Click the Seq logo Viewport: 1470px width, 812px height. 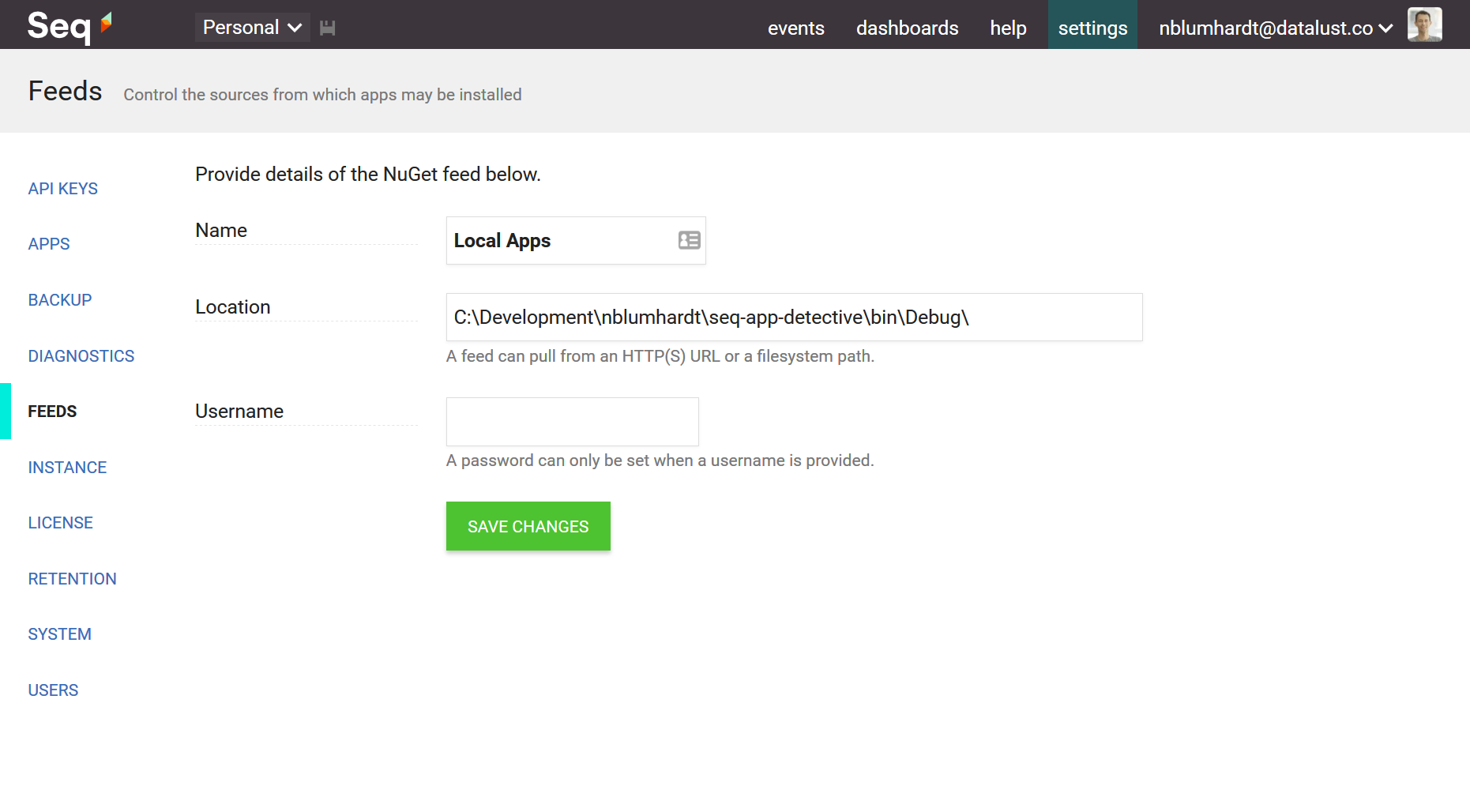(70, 26)
